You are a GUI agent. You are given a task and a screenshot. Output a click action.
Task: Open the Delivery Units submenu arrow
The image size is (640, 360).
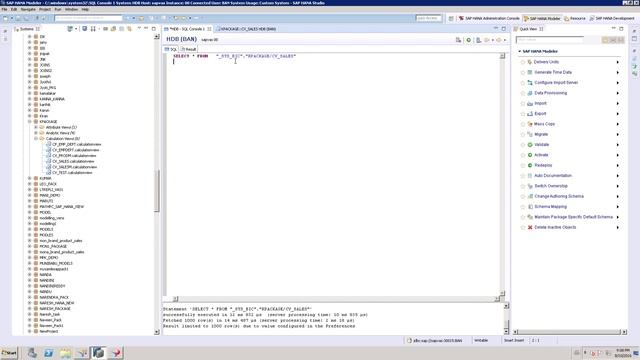point(618,62)
